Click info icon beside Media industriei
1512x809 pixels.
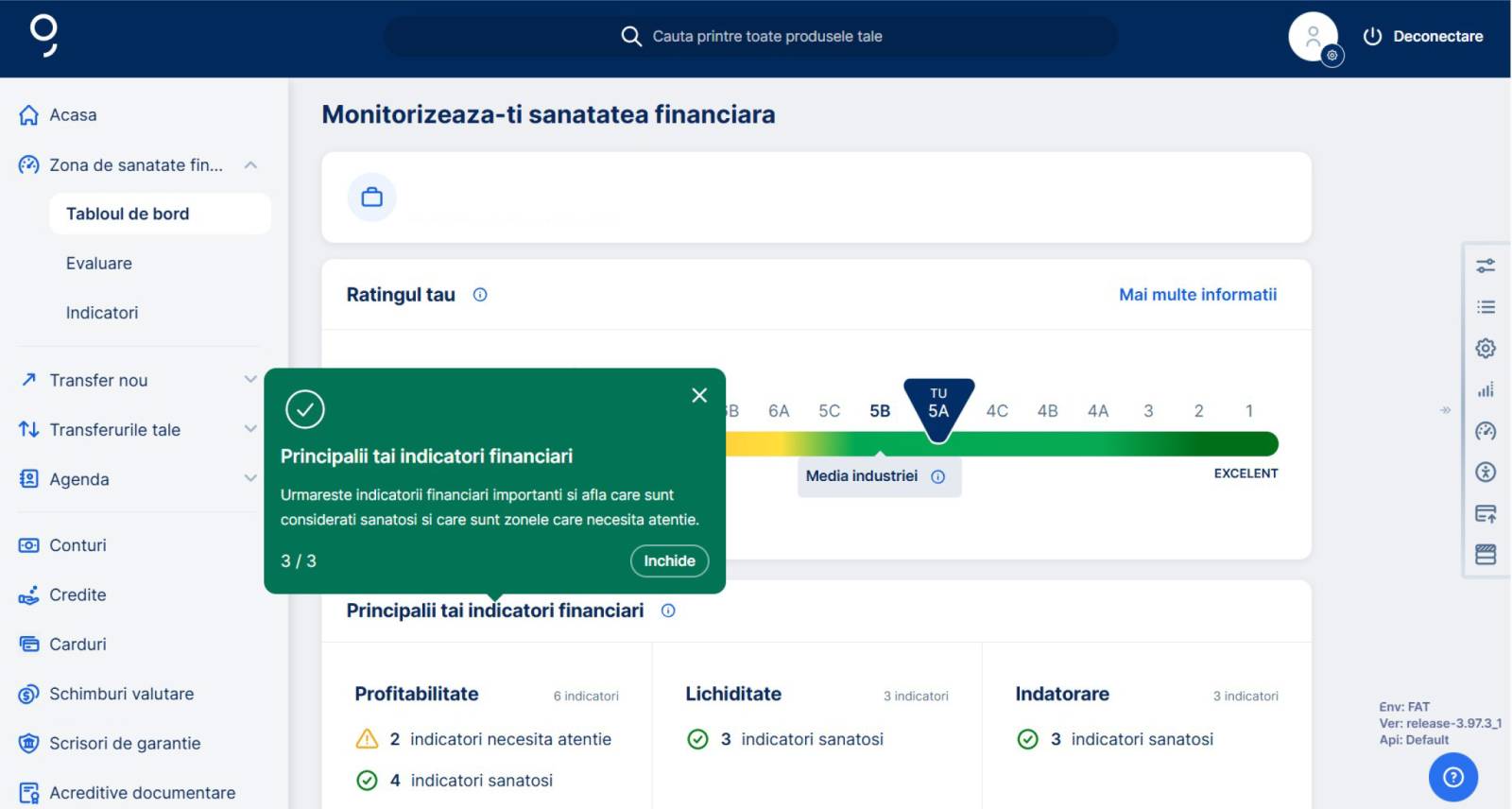[x=937, y=476]
